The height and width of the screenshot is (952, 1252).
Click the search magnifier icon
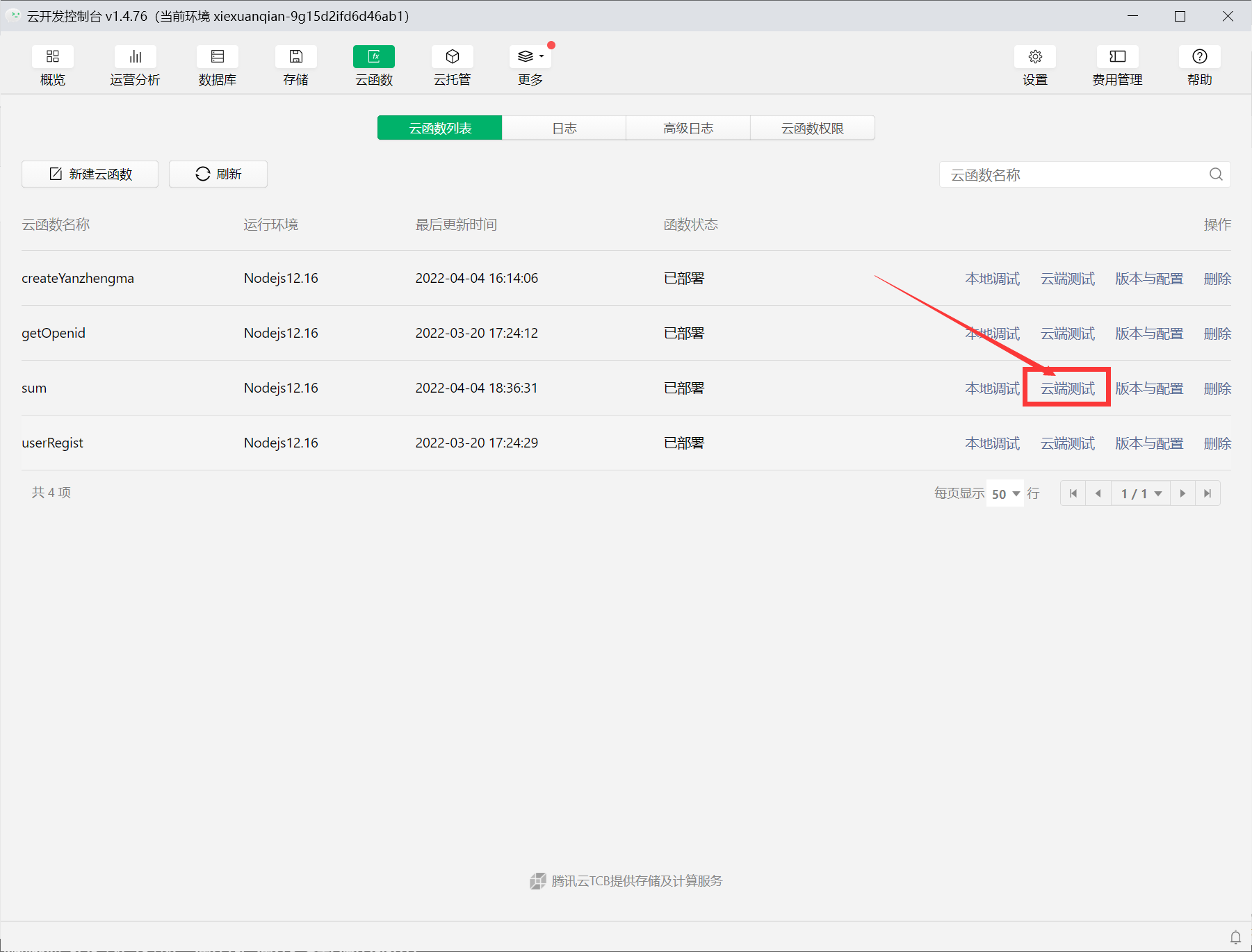pos(1216,174)
